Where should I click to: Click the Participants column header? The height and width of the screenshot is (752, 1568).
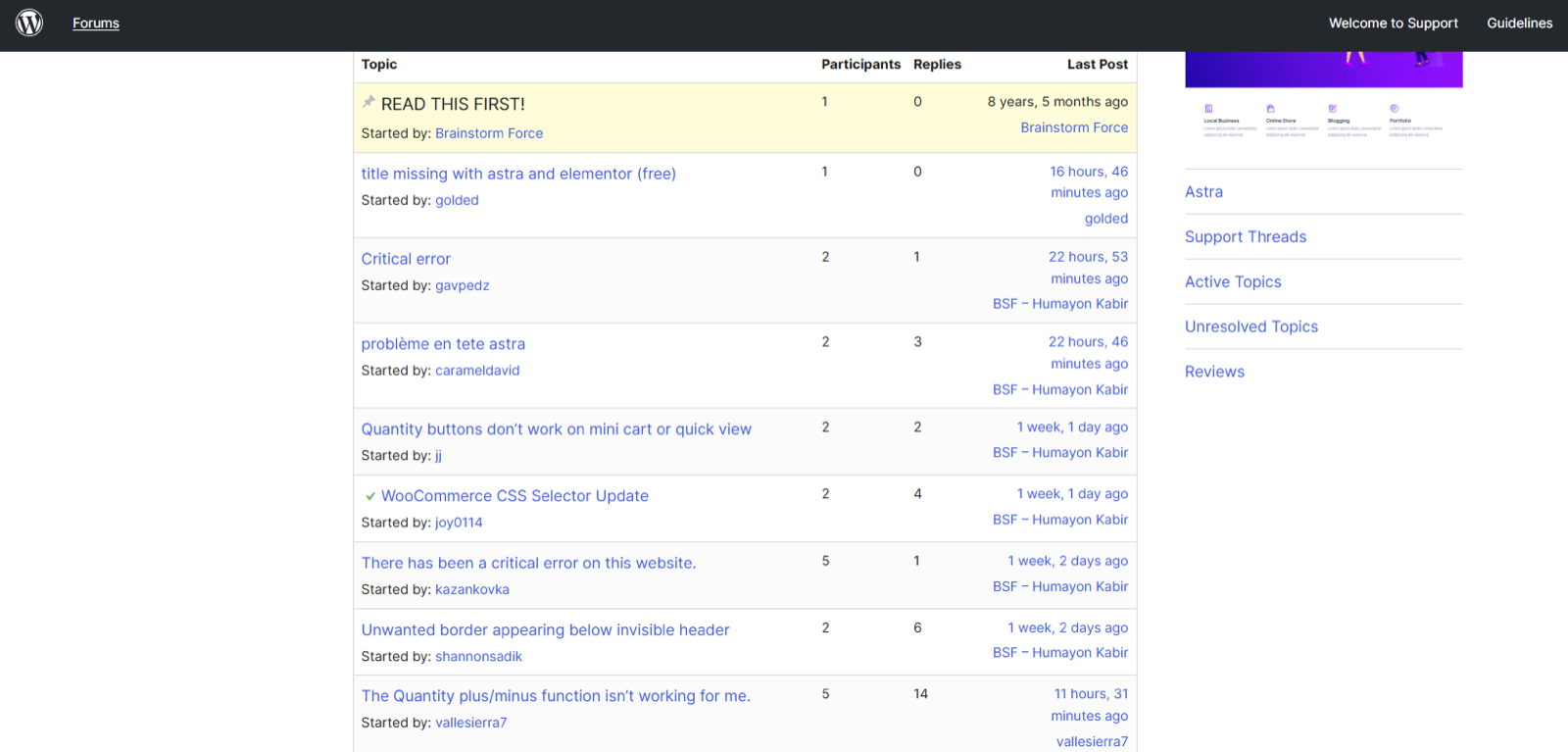[x=860, y=65]
